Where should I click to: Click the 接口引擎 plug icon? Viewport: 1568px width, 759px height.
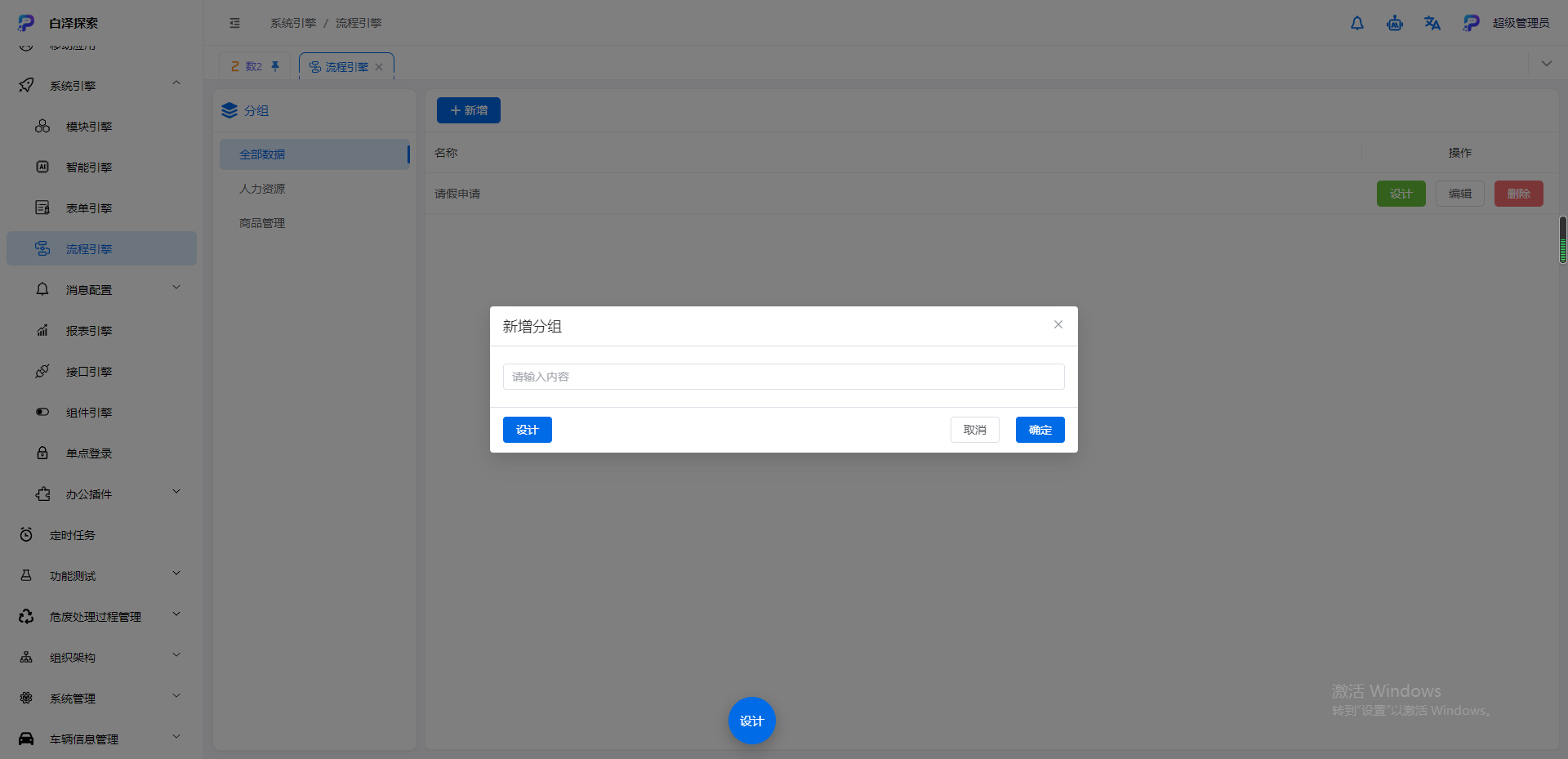tap(42, 371)
